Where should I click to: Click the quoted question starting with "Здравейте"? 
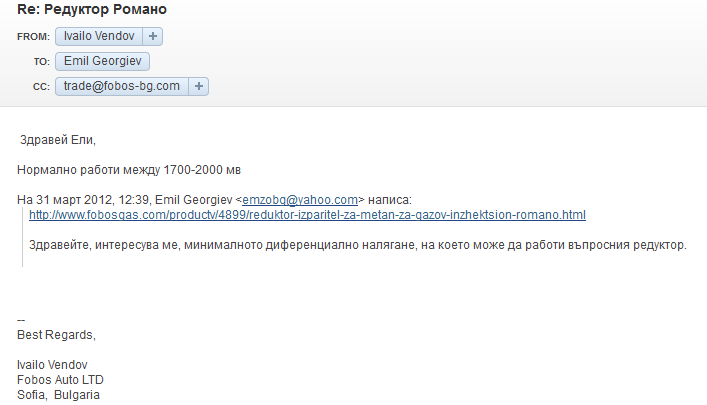358,245
